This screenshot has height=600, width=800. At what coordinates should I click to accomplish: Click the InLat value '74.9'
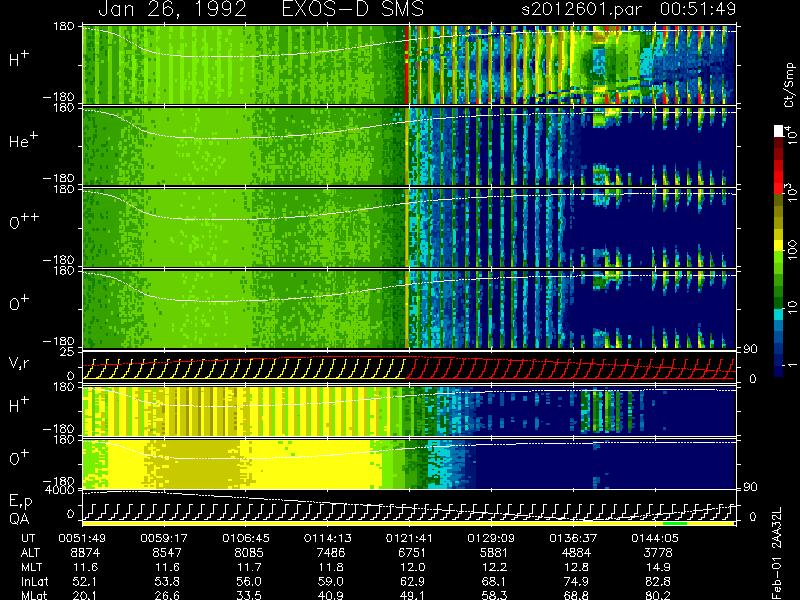coord(577,582)
